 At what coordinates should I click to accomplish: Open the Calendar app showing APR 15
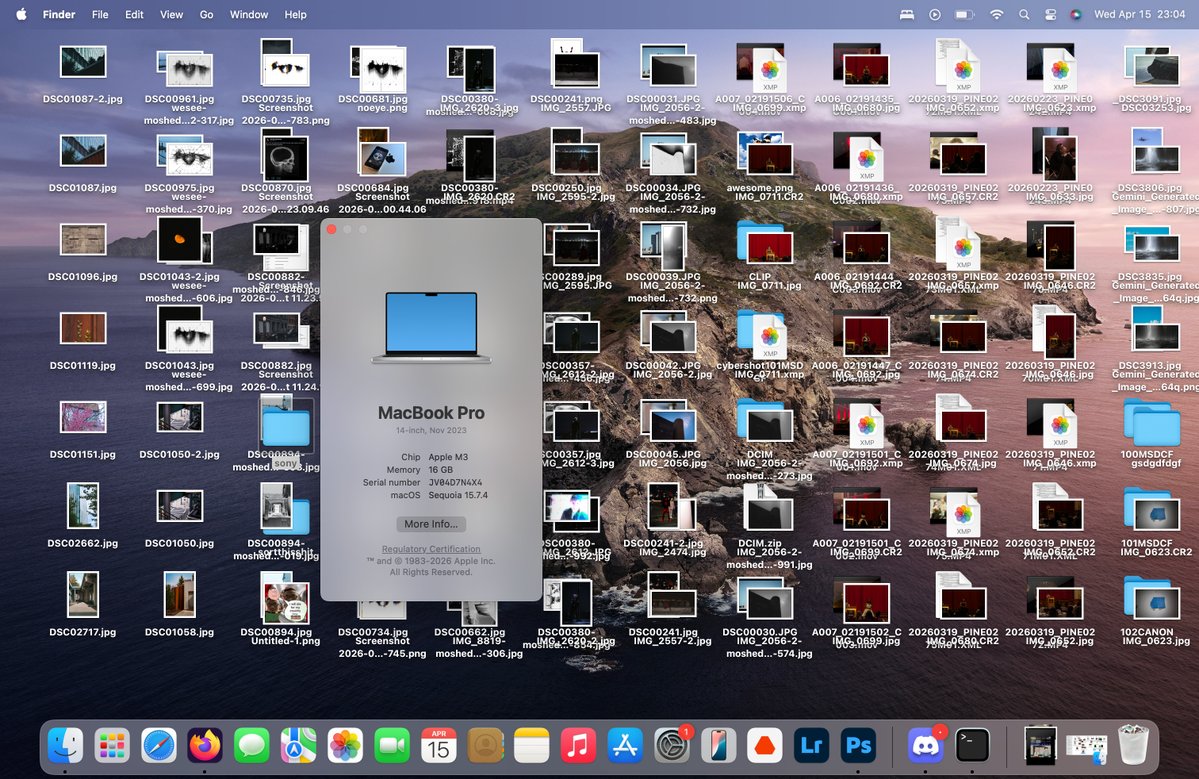tap(438, 745)
